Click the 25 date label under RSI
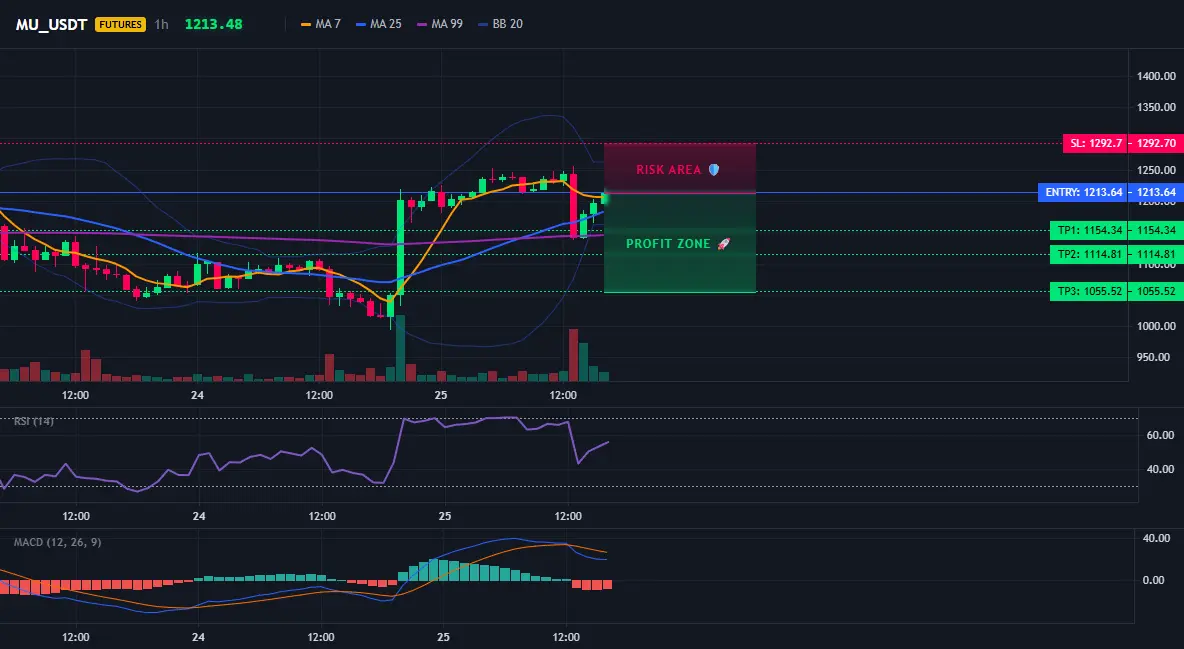The image size is (1184, 649). (445, 516)
